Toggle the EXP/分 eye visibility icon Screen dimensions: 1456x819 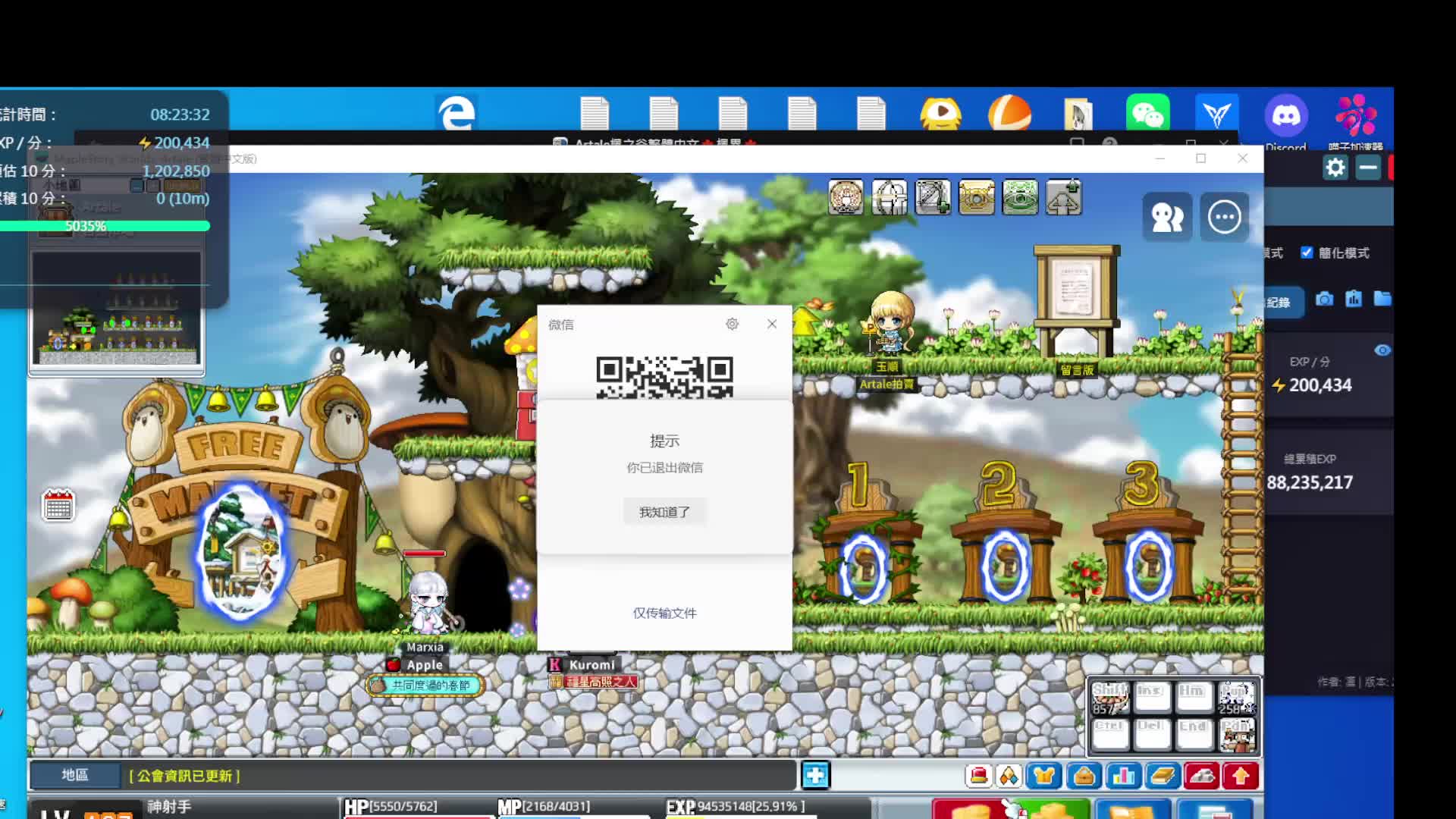(1382, 350)
